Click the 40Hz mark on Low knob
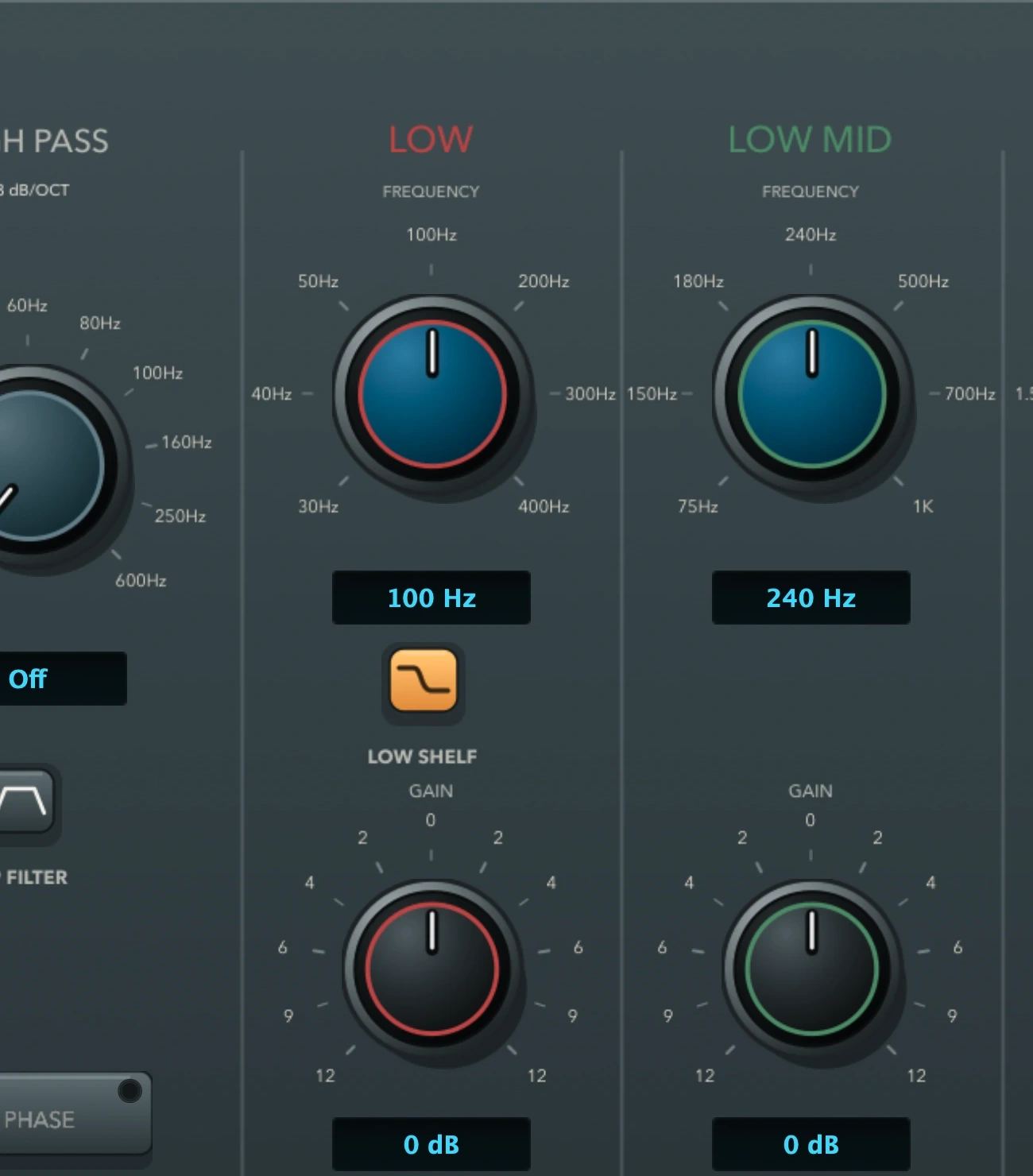The width and height of the screenshot is (1033, 1176). point(271,394)
